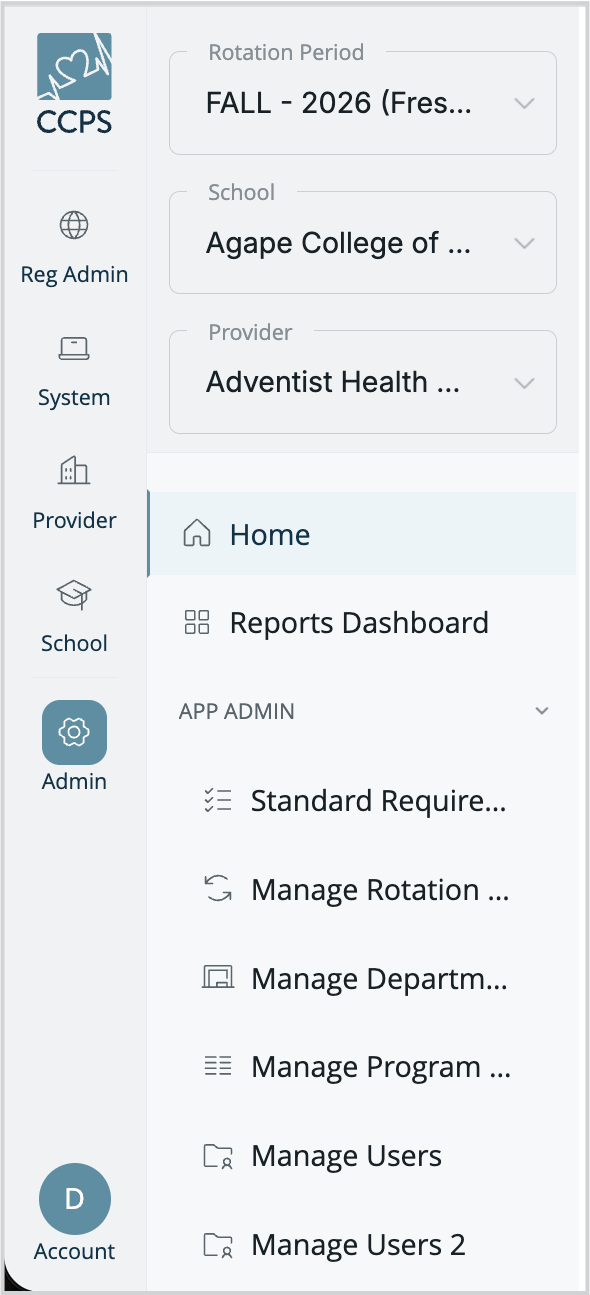The width and height of the screenshot is (590, 1295).
Task: Open Reg Admin globe icon
Action: [74, 226]
